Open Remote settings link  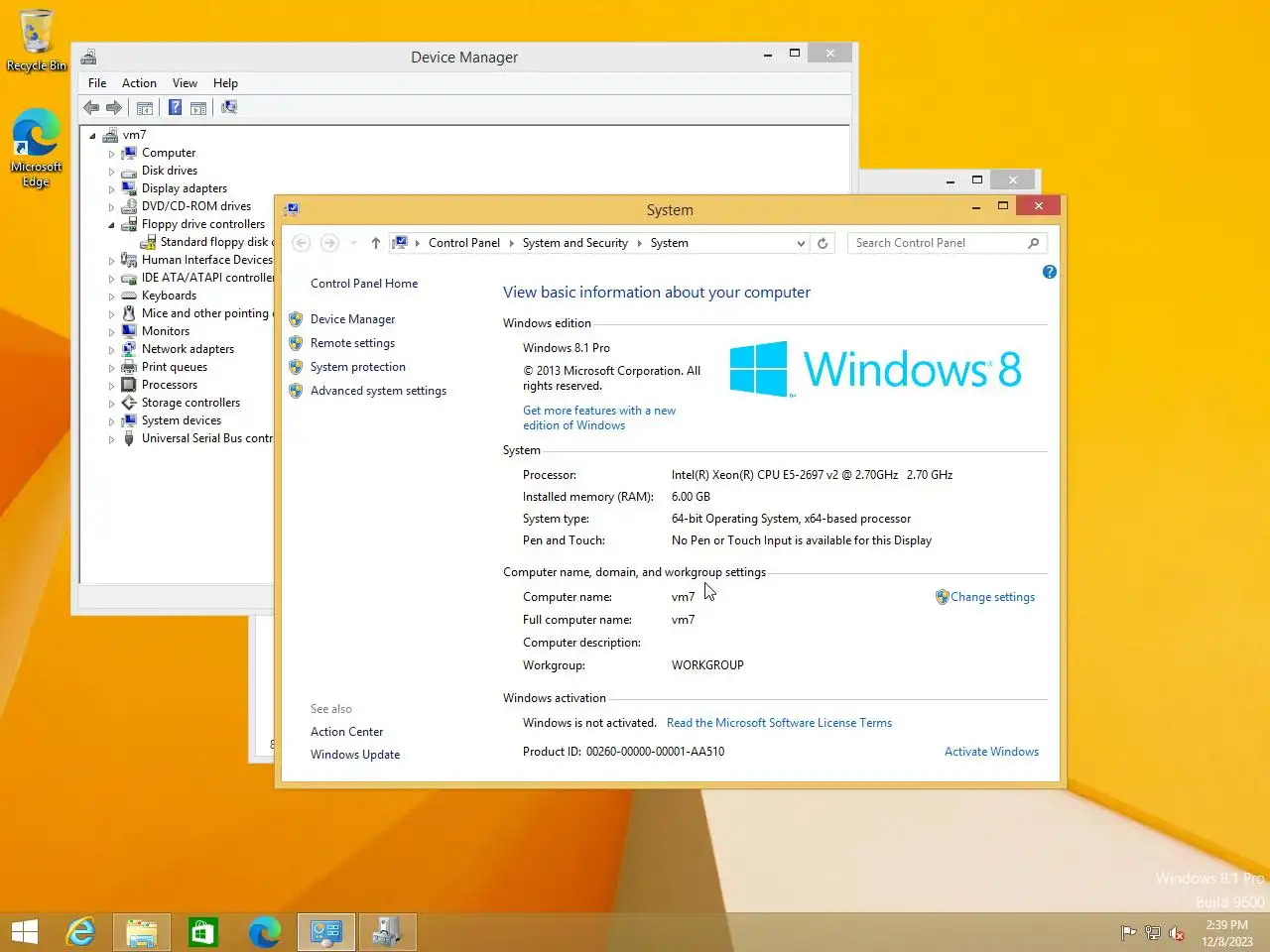point(352,343)
